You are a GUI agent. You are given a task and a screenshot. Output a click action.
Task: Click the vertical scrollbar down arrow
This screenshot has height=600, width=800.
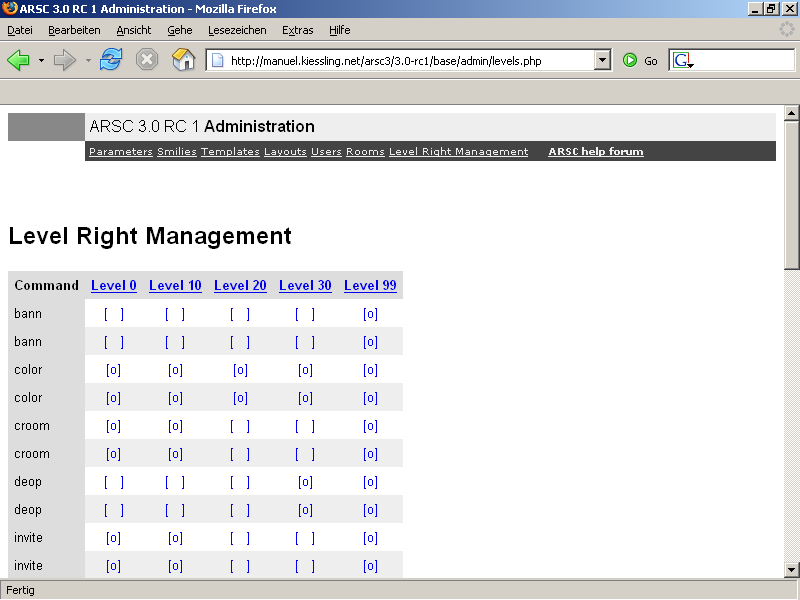[792, 569]
